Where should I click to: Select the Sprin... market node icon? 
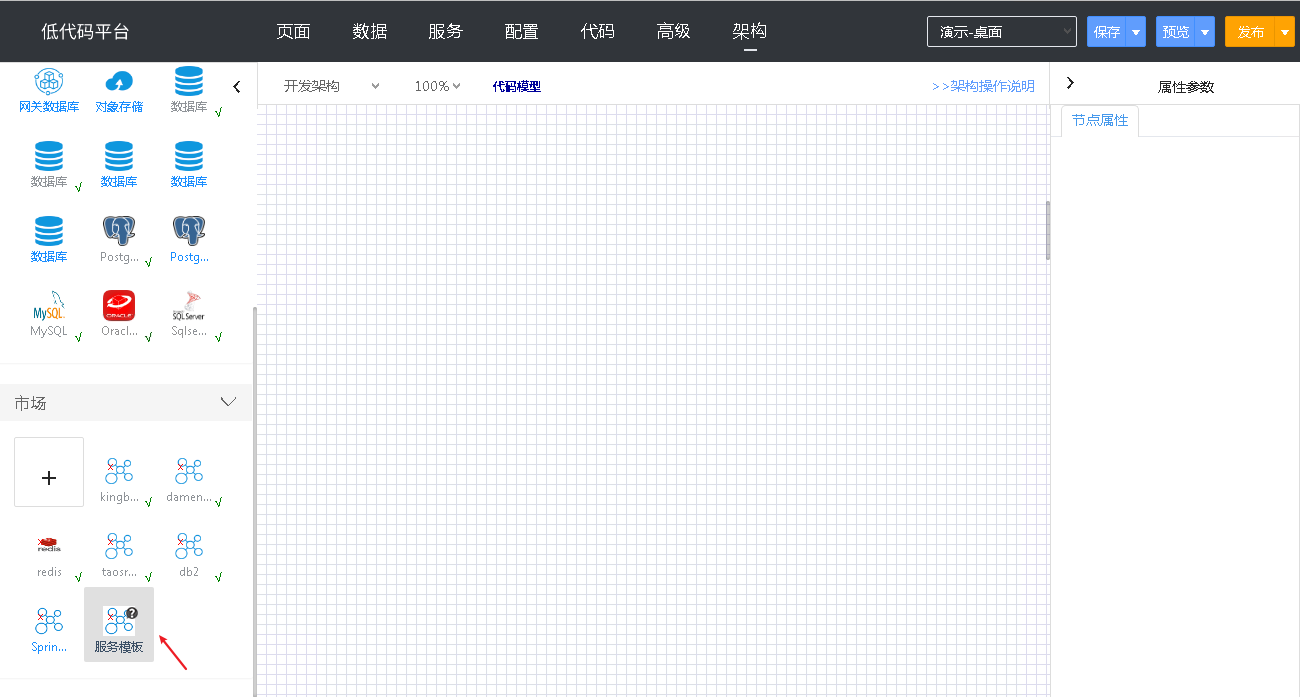[x=49, y=621]
